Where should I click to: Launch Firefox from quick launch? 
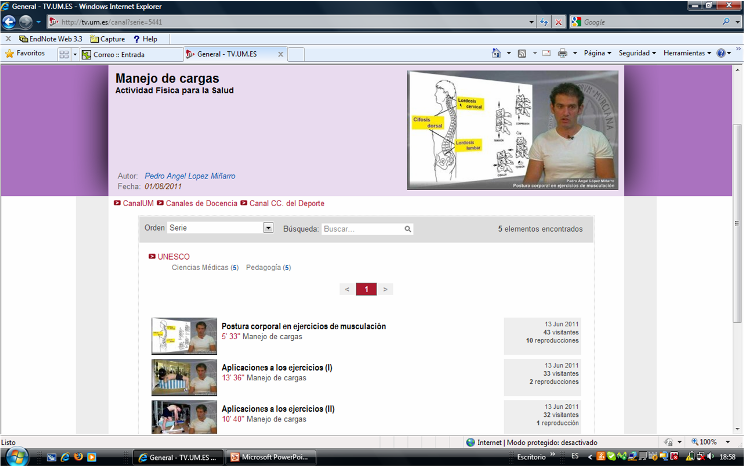coord(78,457)
